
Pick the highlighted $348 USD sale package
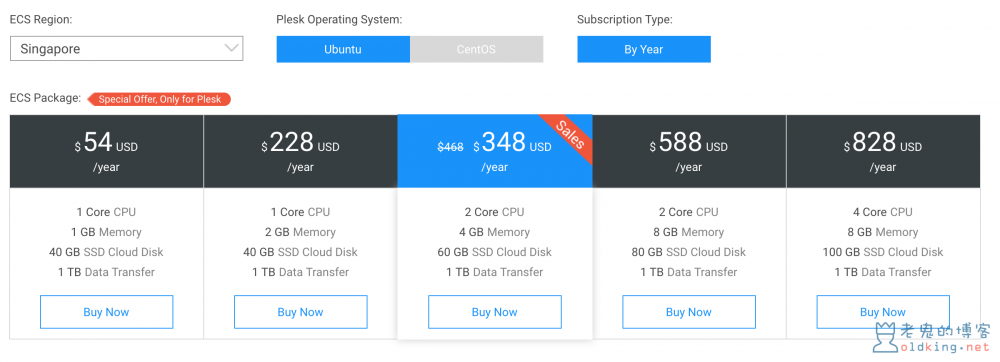(x=495, y=151)
